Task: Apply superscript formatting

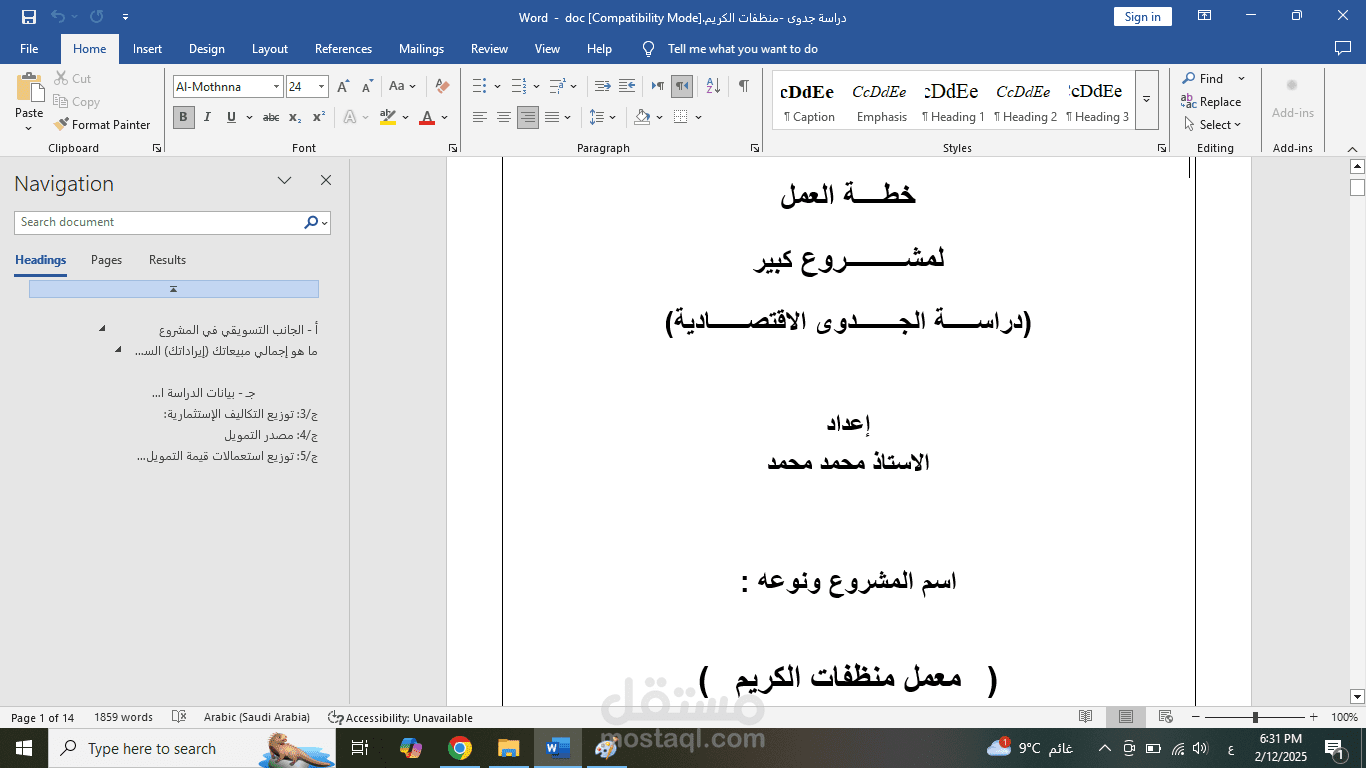Action: 318,117
